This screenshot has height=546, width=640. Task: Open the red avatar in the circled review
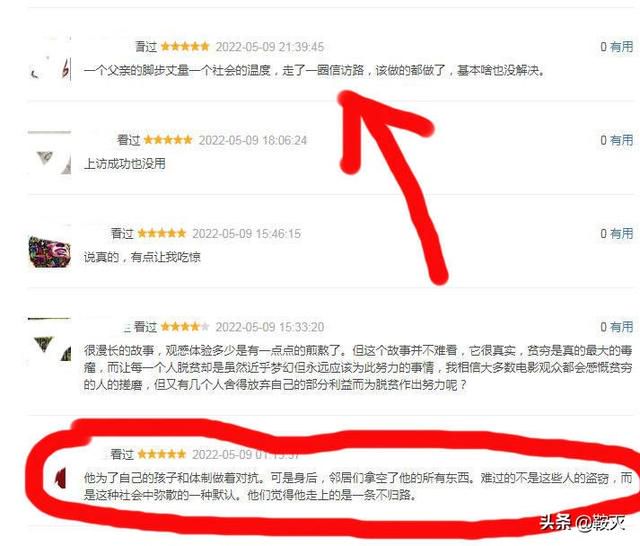60,479
